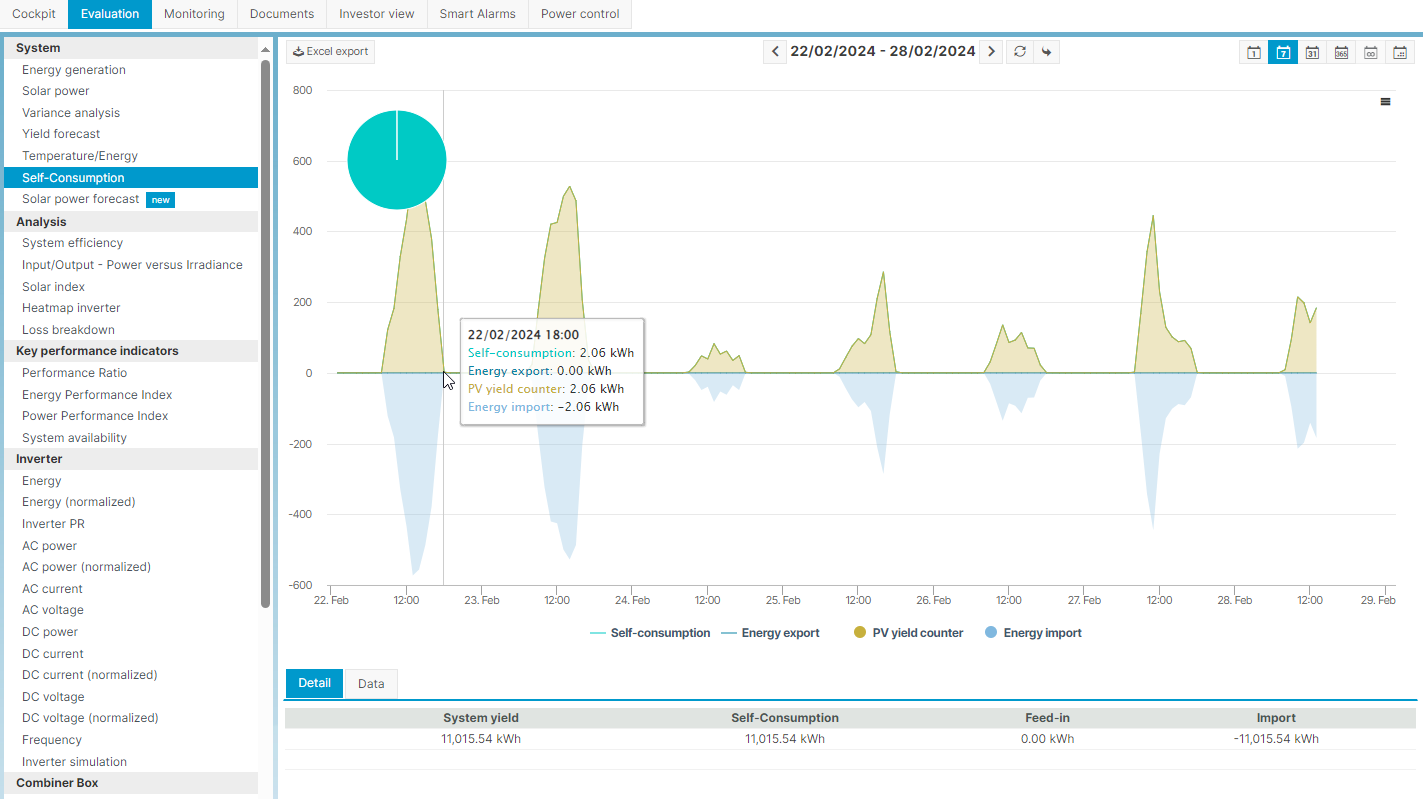Open the custom date range calendar
The width and height of the screenshot is (1423, 799).
pos(1400,52)
